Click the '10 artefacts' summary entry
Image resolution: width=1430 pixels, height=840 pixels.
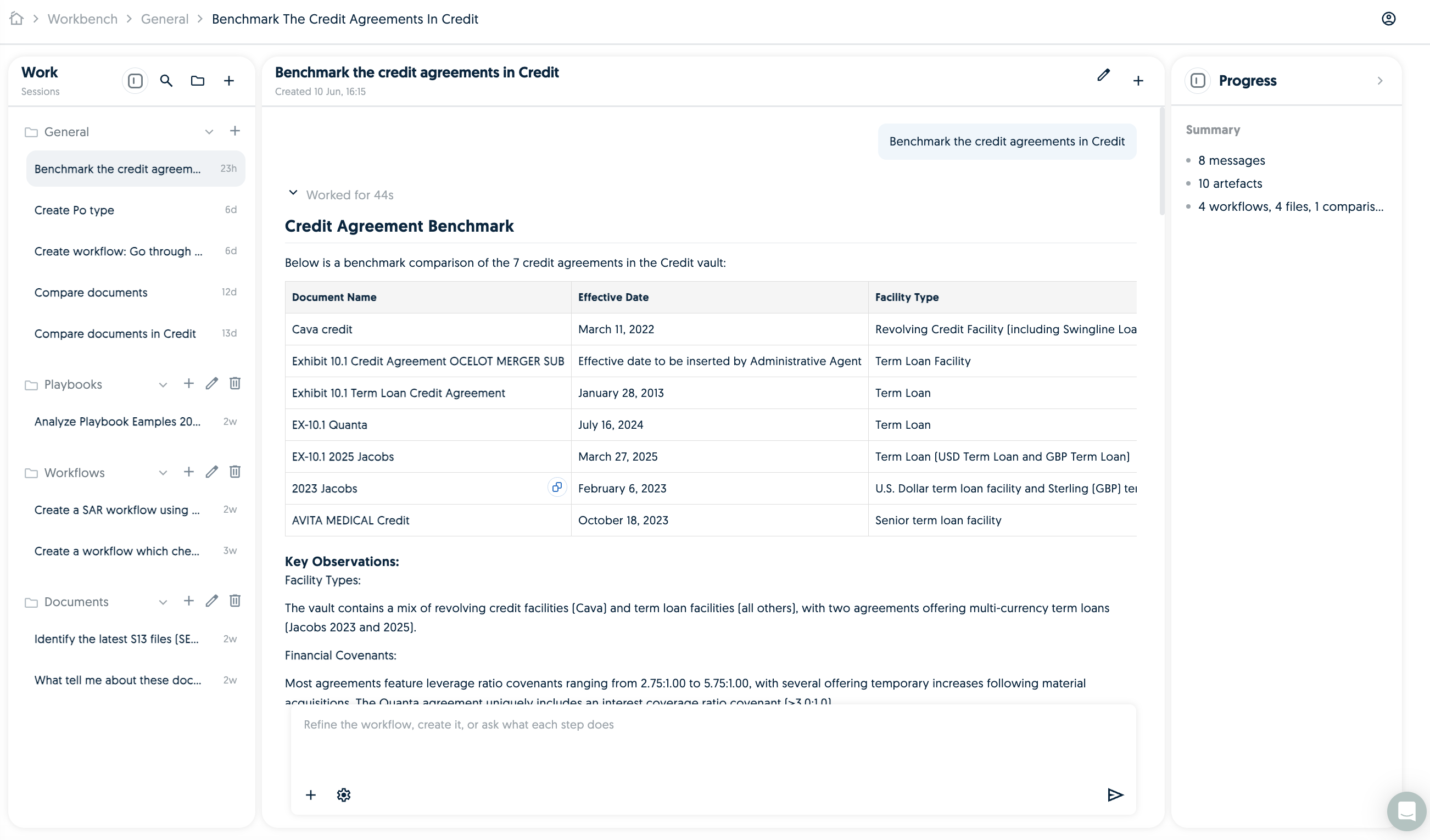(1230, 183)
